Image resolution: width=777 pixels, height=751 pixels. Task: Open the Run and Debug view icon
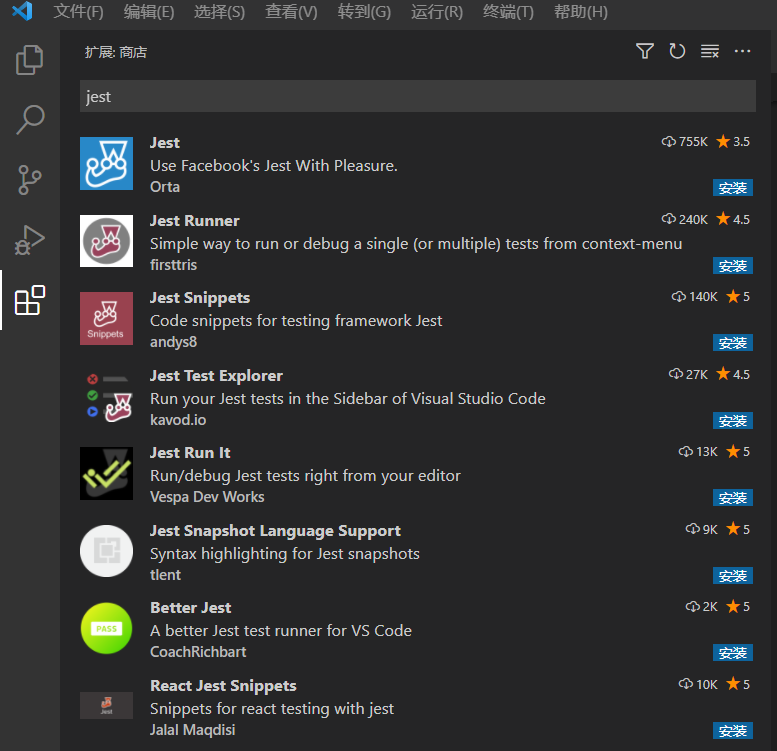click(x=30, y=240)
